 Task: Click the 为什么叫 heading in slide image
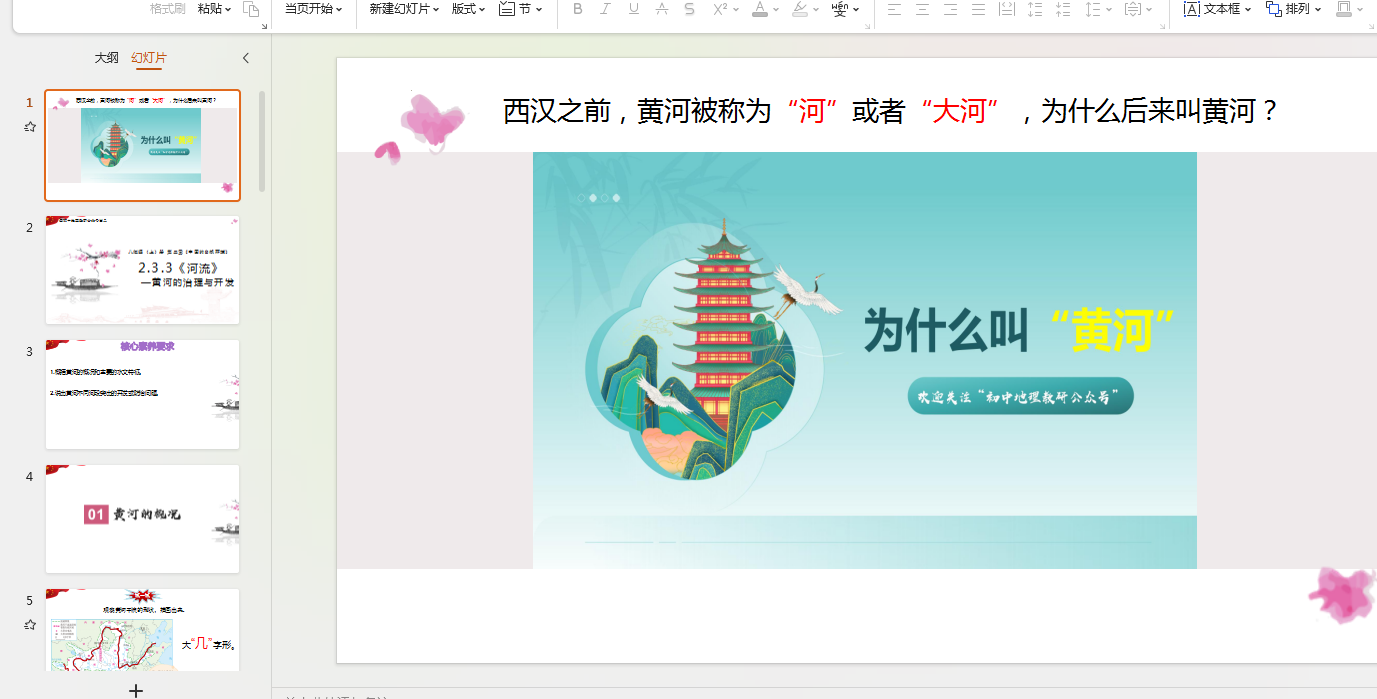point(946,329)
